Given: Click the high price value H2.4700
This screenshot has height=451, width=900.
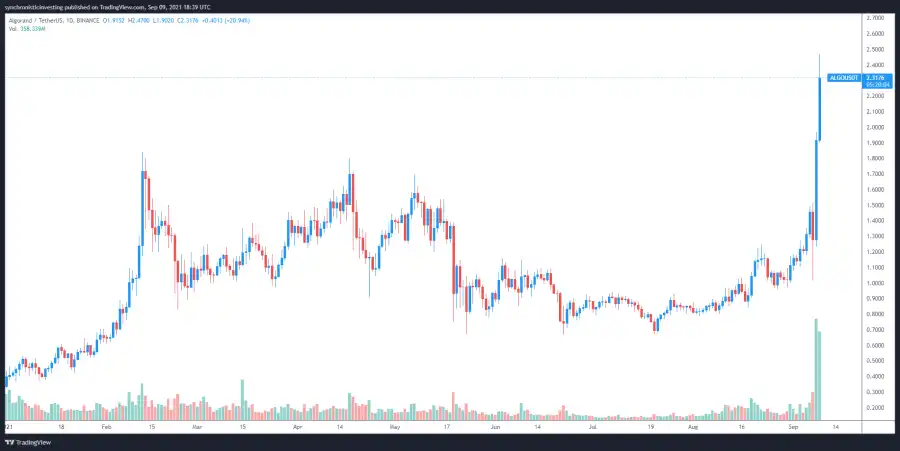Looking at the screenshot, I should [138, 21].
